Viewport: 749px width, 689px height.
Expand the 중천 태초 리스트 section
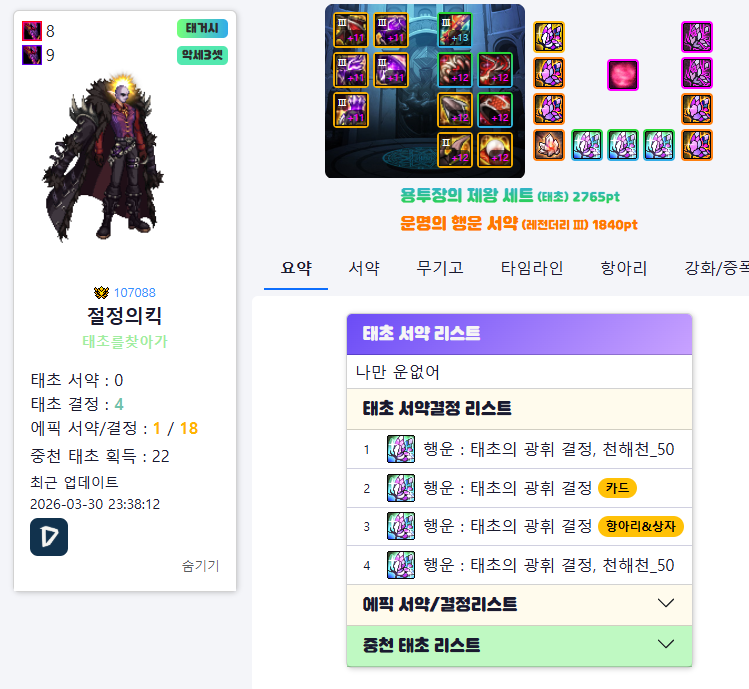pyautogui.click(x=519, y=646)
